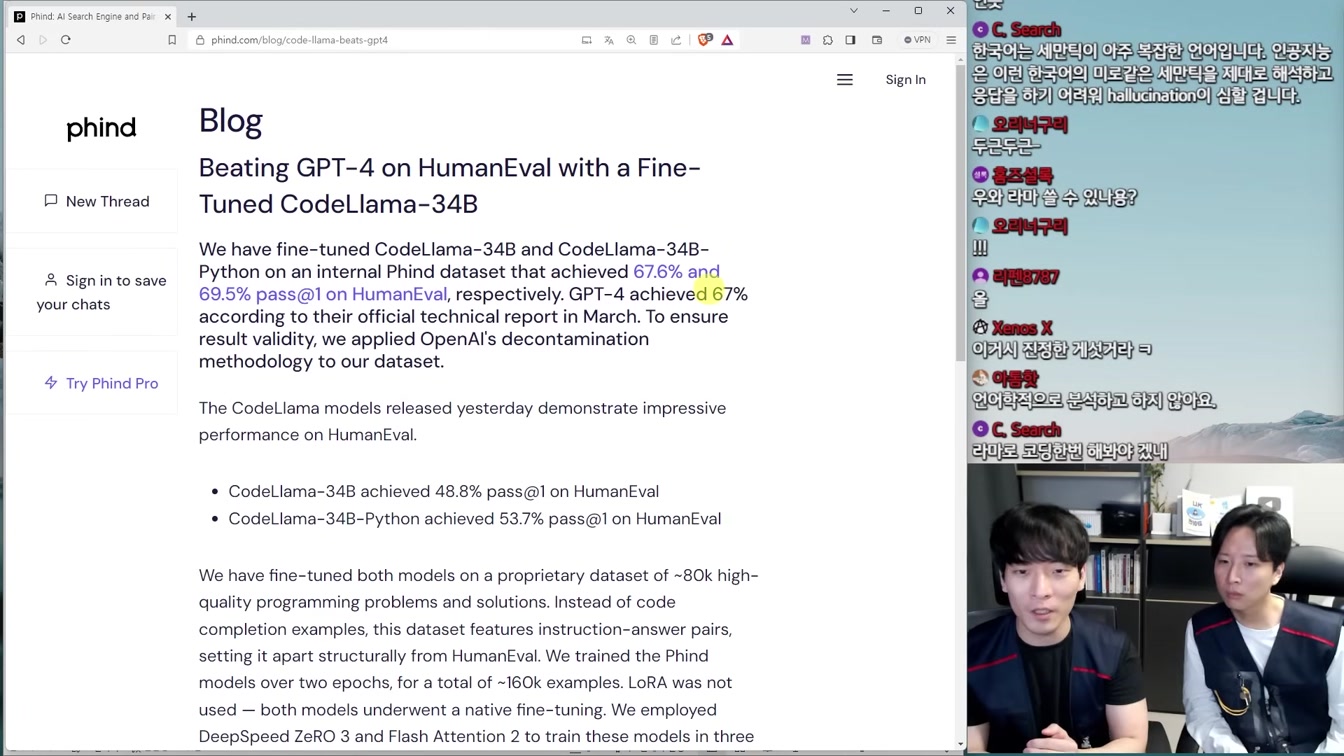This screenshot has height=756, width=1344.
Task: Click the purple extension icon in toolbar
Action: pos(805,40)
